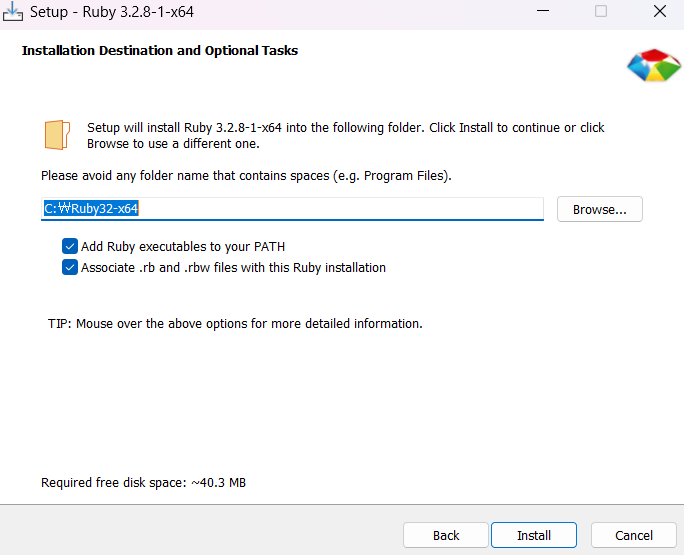Screen dimensions: 684x555
Task: Disable the .rb and .rbw file association checkbox
Action: click(x=70, y=267)
